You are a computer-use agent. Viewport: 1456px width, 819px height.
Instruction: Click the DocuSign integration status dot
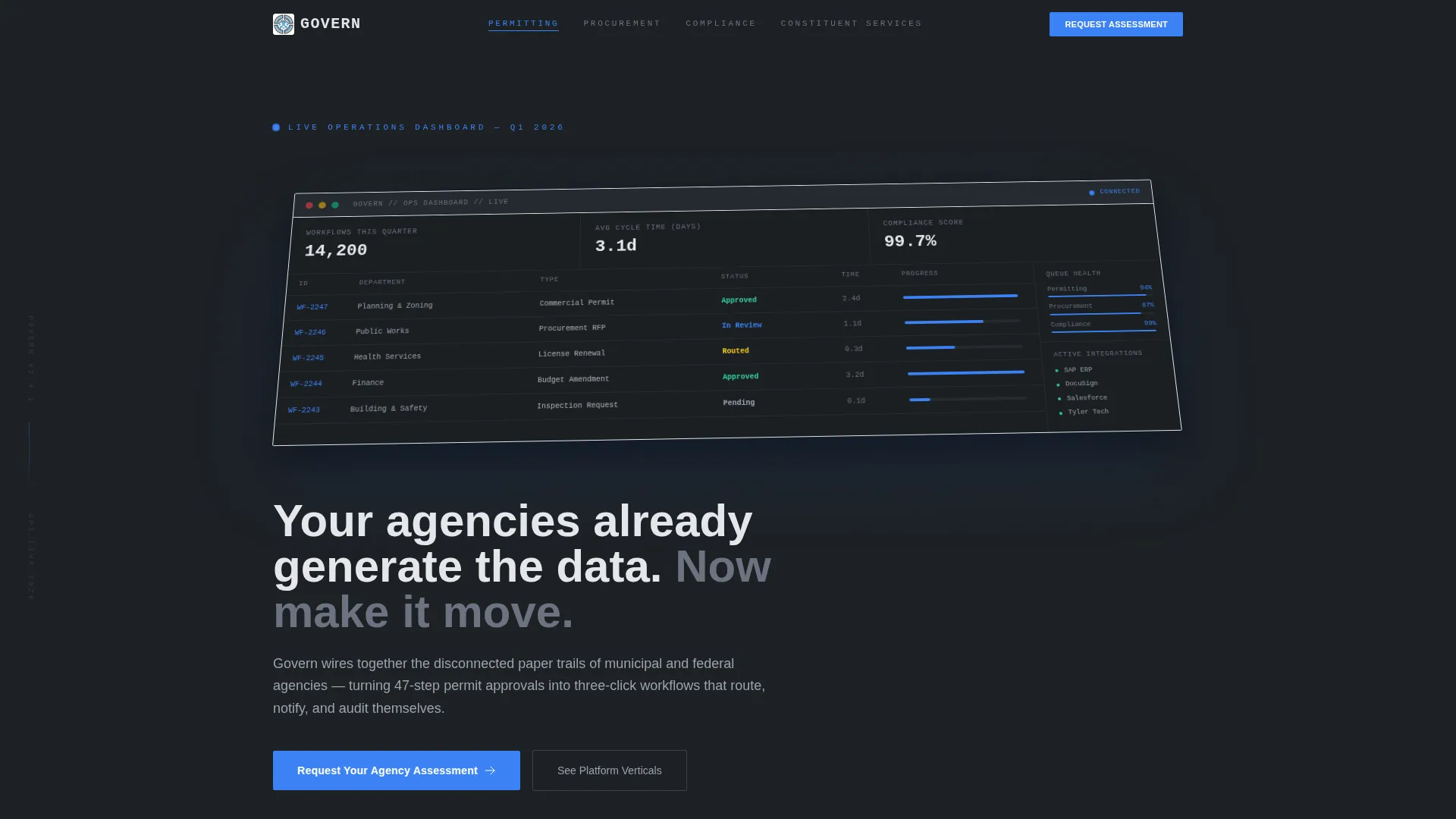1058,384
